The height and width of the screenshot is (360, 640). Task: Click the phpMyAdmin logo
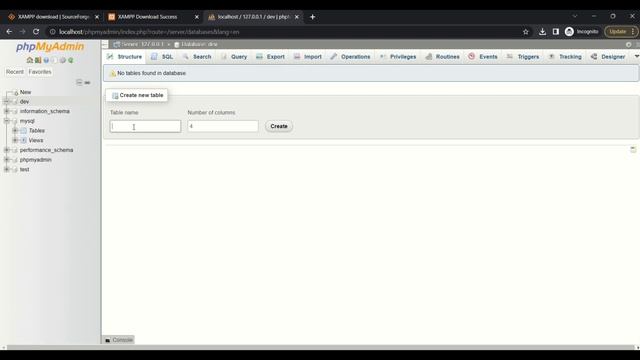tap(50, 47)
